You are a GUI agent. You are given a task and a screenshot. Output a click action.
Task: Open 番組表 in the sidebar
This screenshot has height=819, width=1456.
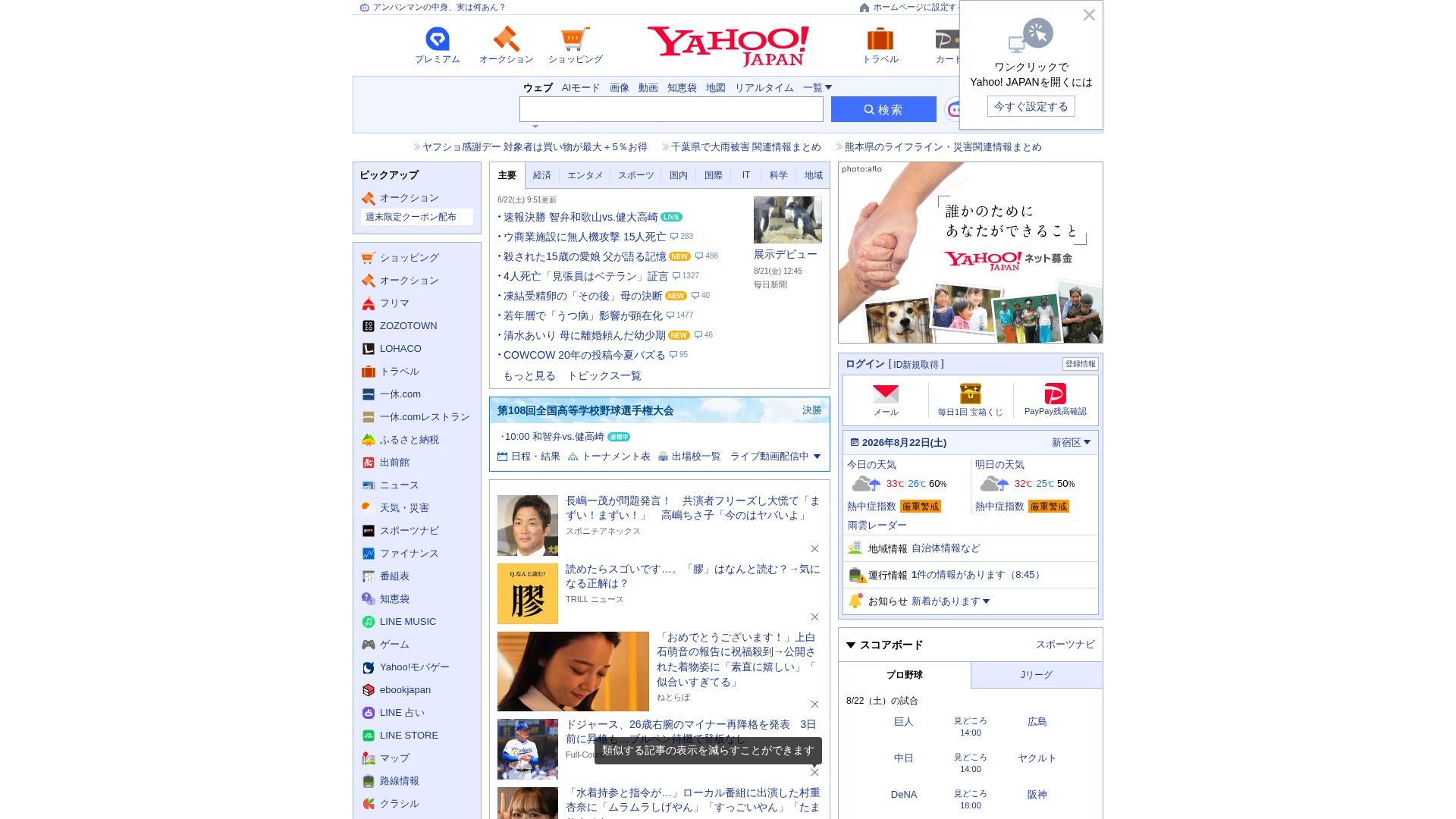click(x=394, y=576)
